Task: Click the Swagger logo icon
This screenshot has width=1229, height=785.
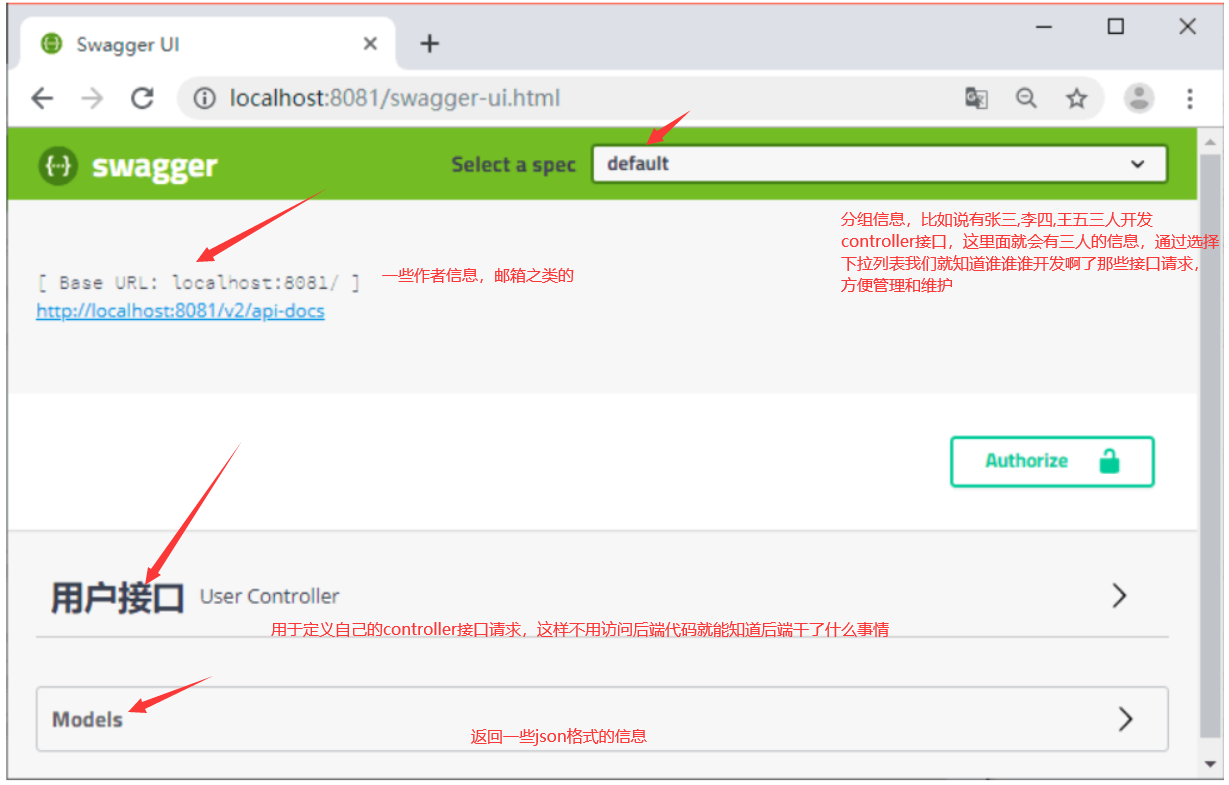Action: pyautogui.click(x=58, y=166)
